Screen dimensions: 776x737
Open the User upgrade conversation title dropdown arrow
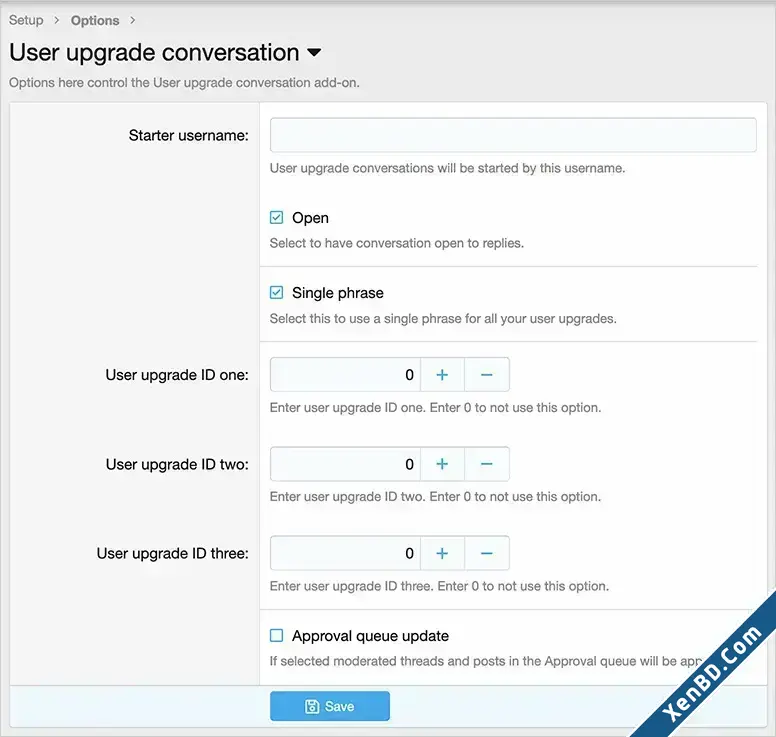point(314,52)
